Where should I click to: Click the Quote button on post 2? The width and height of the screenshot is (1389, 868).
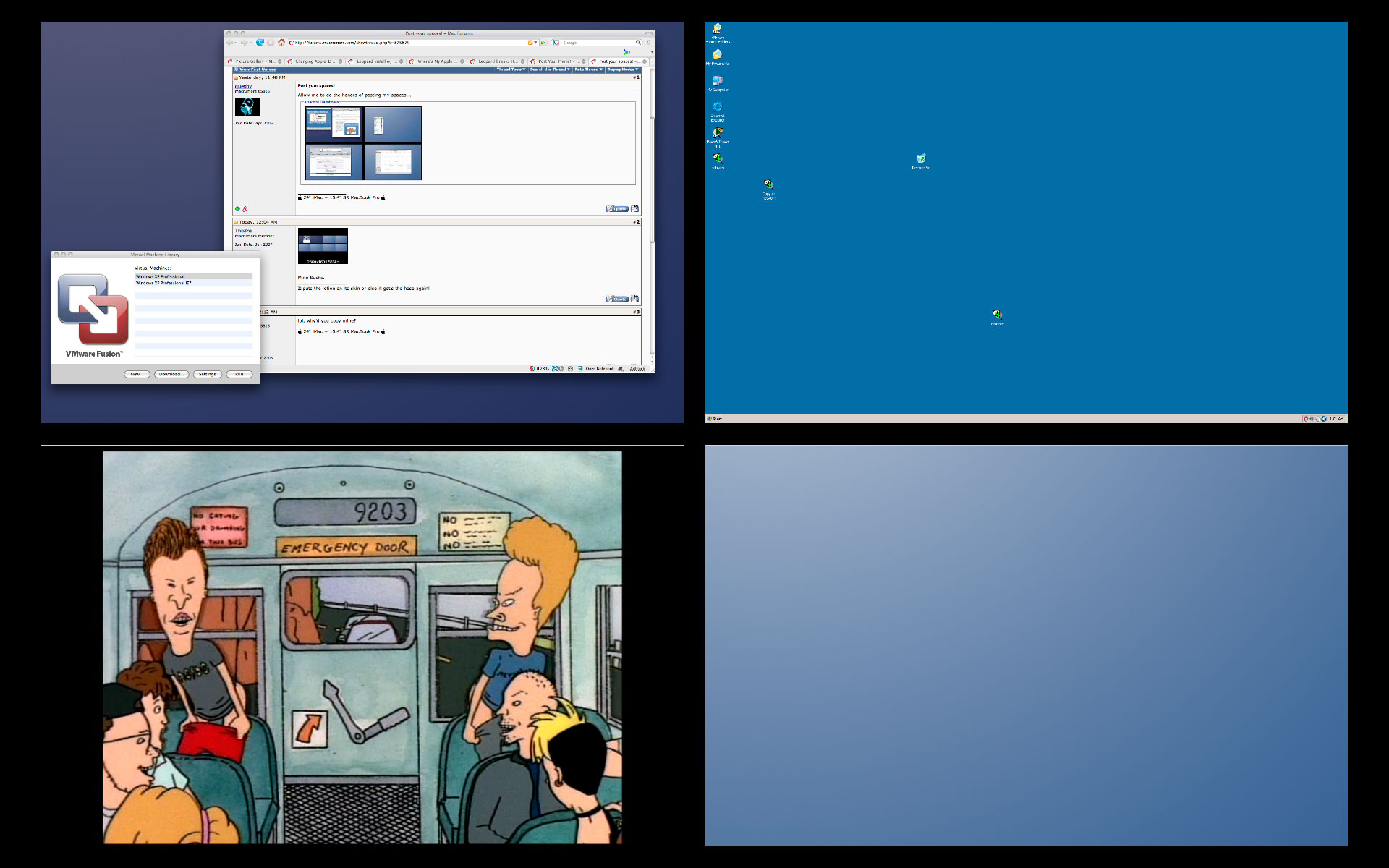point(617,299)
